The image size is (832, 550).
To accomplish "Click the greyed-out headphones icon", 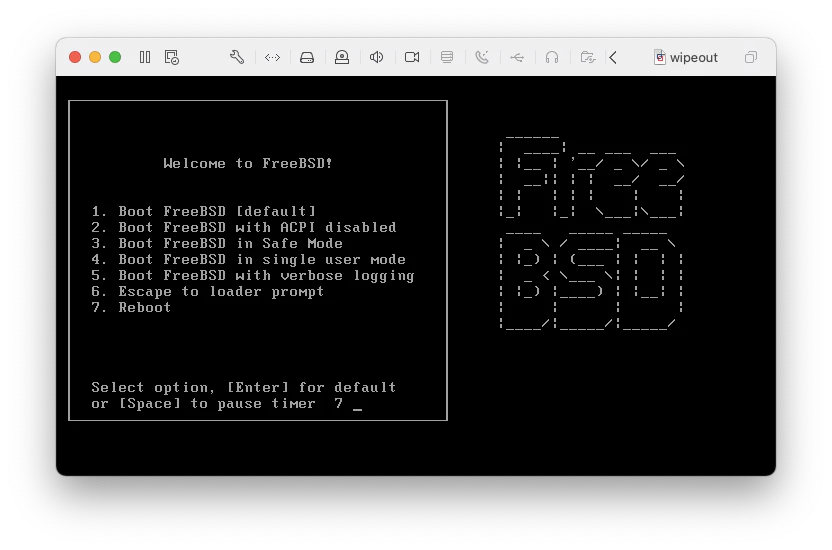I will pos(552,57).
